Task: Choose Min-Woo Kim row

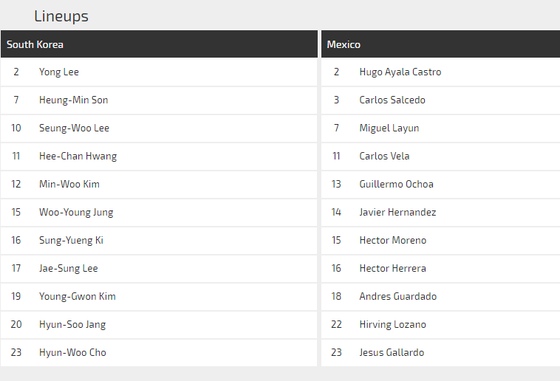Action: tap(159, 184)
